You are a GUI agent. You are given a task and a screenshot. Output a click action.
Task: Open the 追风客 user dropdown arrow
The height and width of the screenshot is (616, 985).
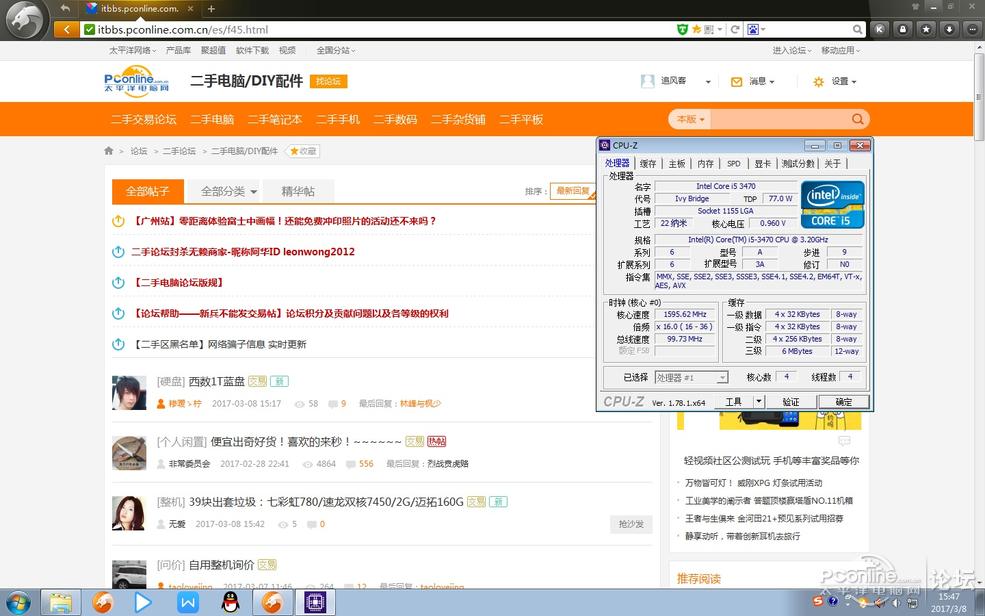pos(708,82)
